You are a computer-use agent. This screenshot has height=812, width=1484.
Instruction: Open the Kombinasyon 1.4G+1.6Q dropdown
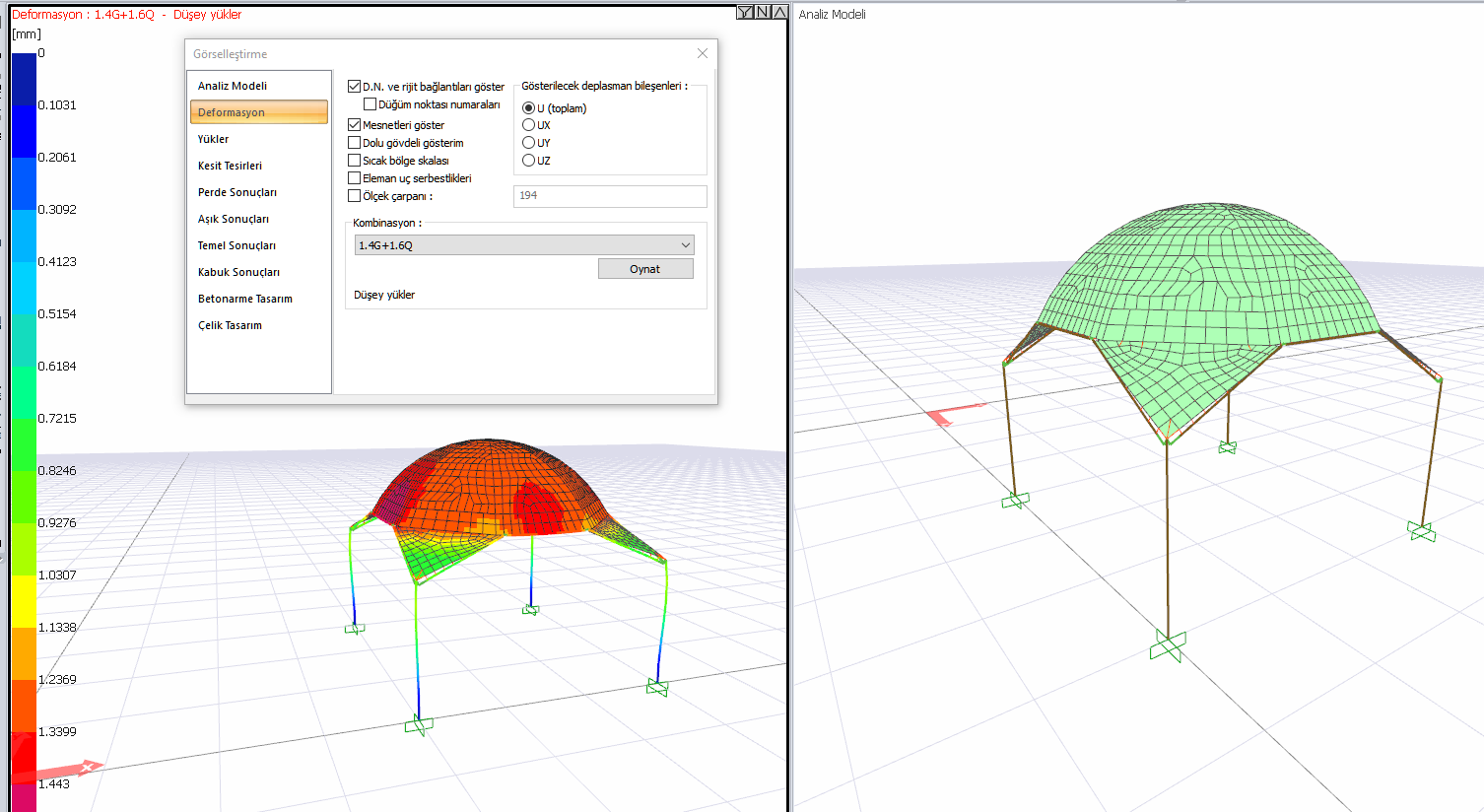(524, 245)
